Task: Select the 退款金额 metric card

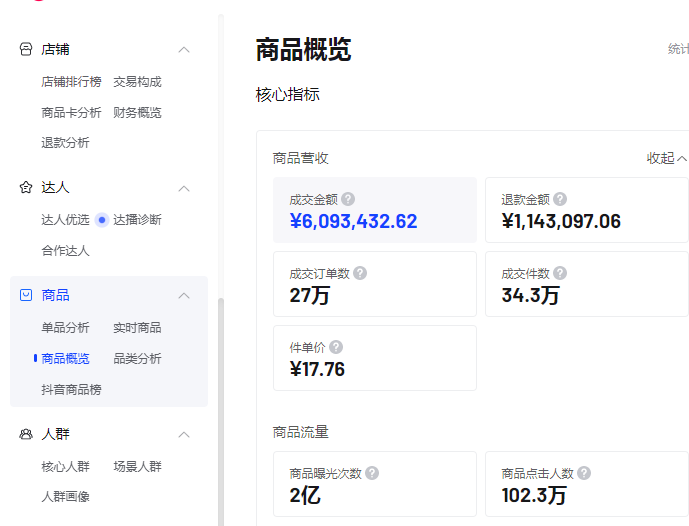Action: pyautogui.click(x=586, y=210)
